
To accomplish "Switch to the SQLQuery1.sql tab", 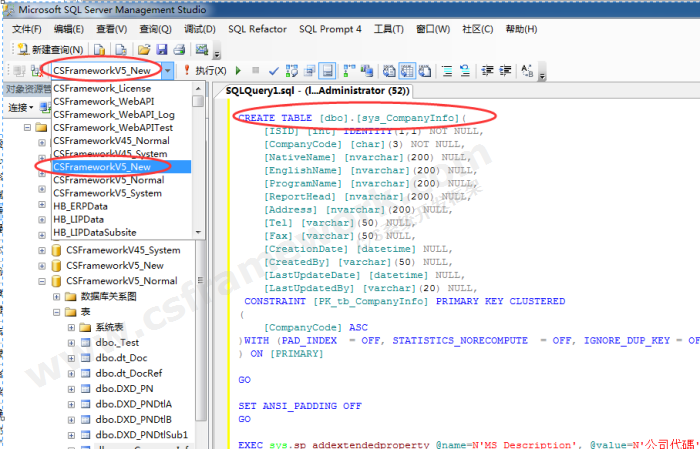I will click(310, 91).
